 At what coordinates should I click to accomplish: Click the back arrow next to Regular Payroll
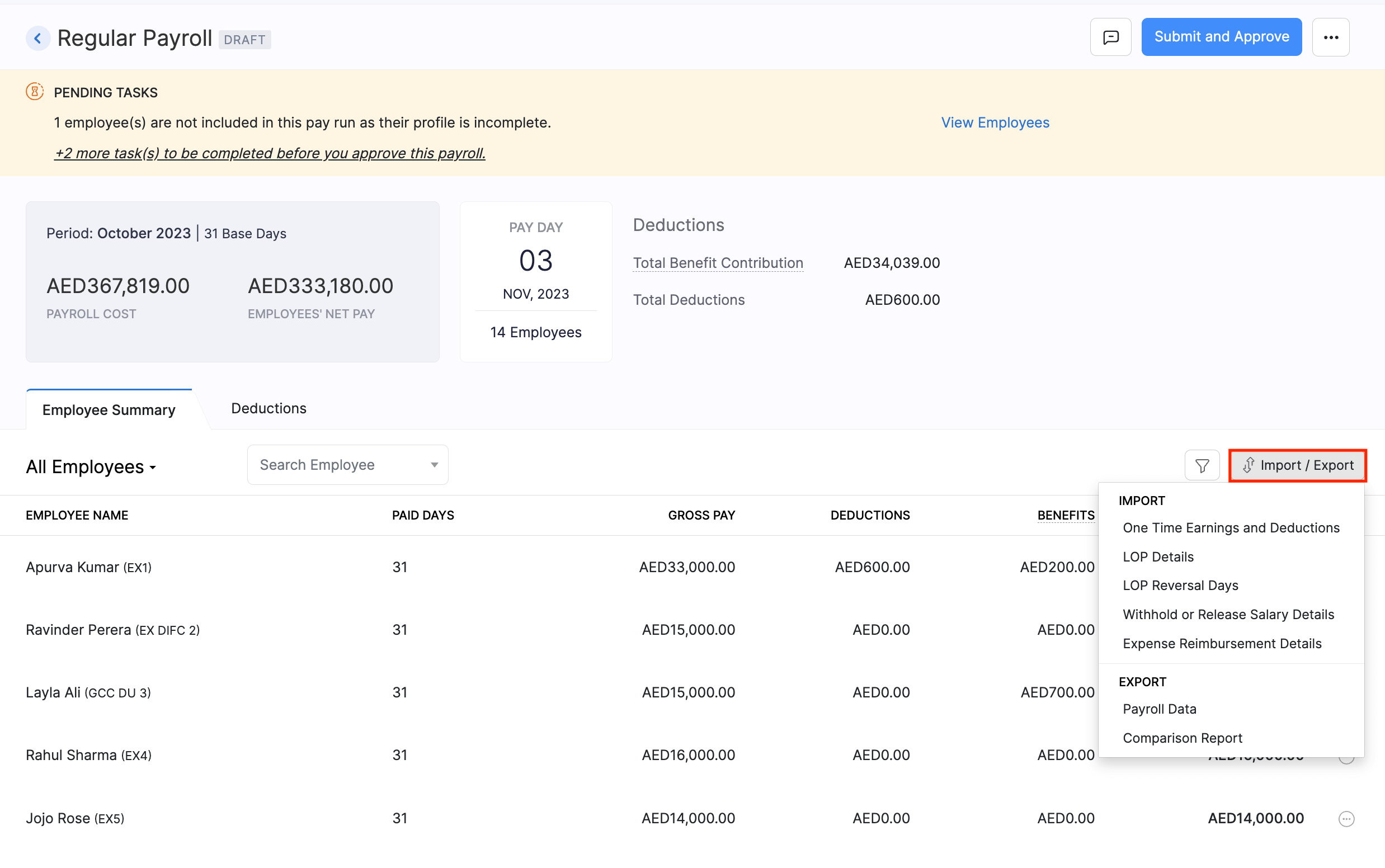pyautogui.click(x=38, y=38)
